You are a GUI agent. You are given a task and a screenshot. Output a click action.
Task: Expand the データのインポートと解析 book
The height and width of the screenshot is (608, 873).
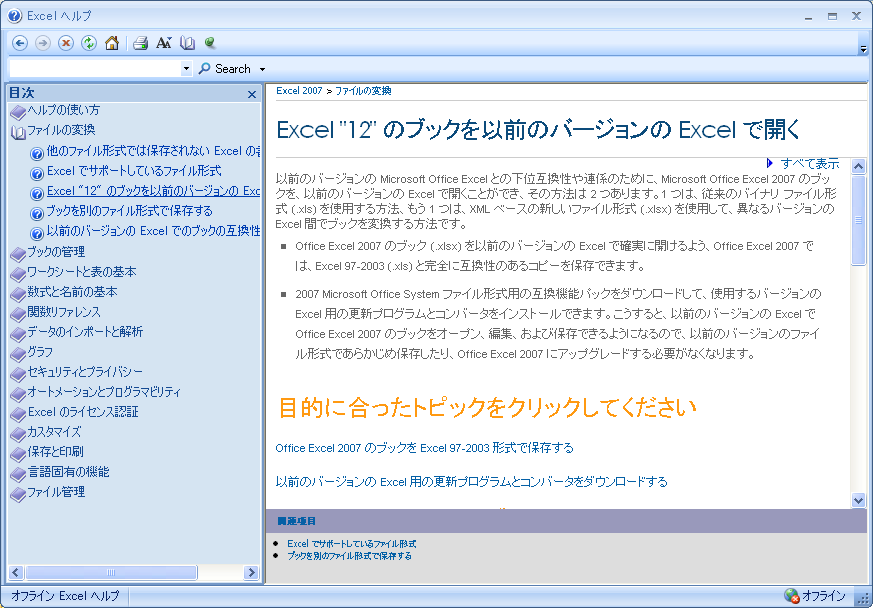point(85,332)
